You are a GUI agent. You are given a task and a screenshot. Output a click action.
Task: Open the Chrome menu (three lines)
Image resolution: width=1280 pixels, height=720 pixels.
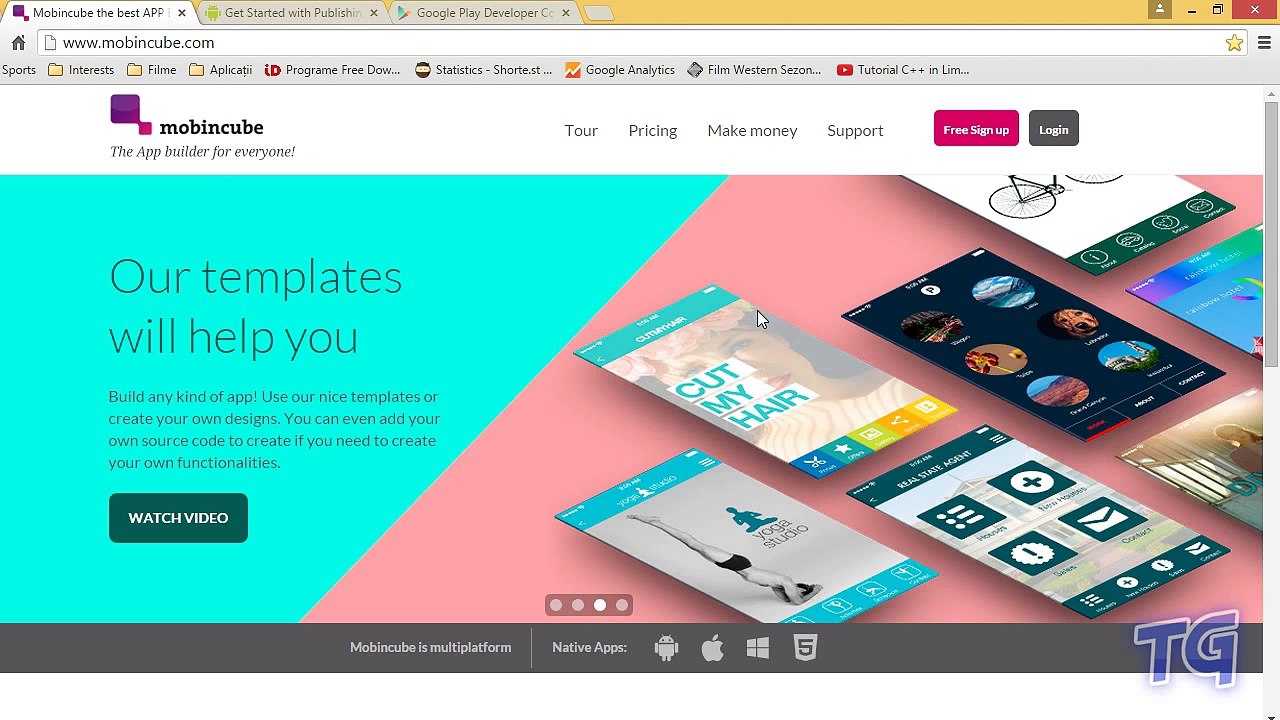point(1264,43)
